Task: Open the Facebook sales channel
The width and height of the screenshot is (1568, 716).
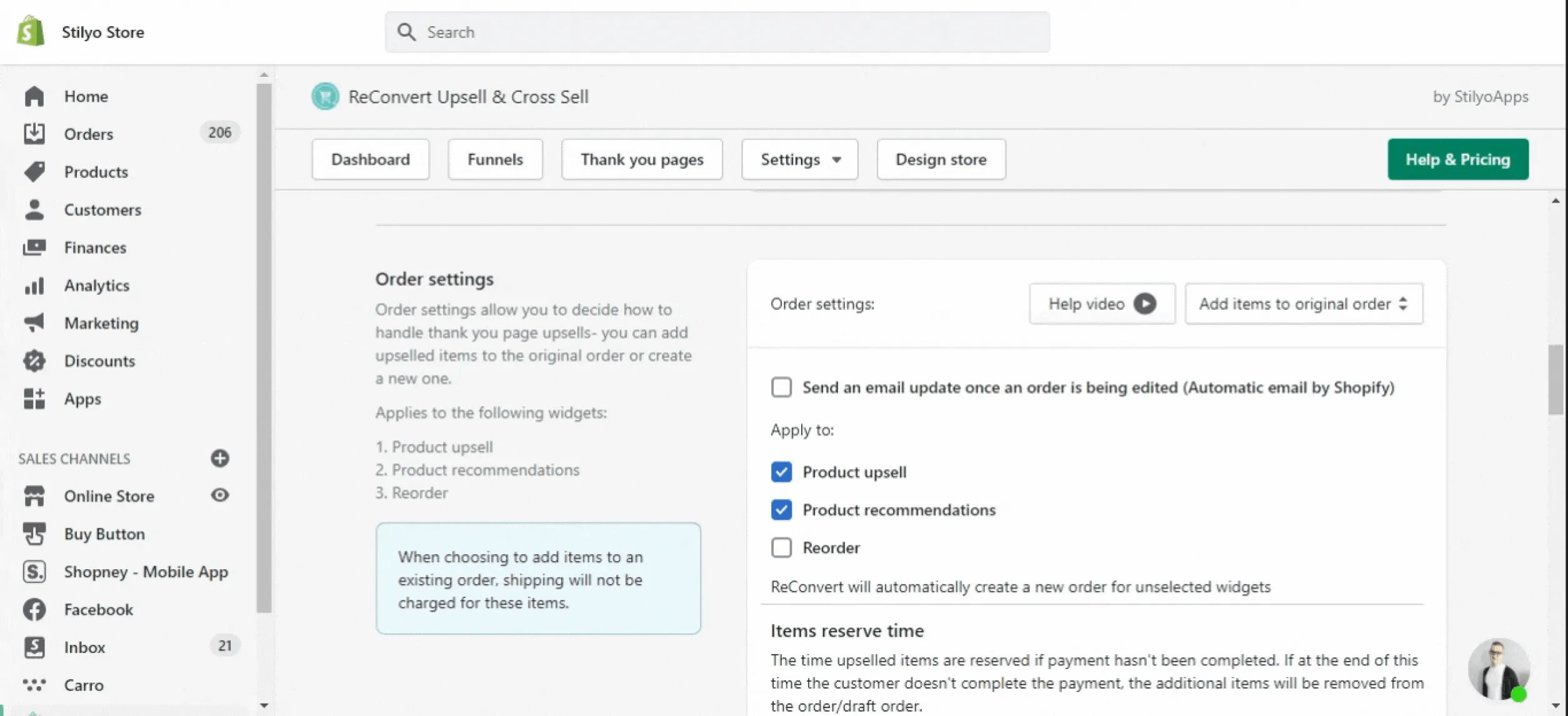Action: 98,610
